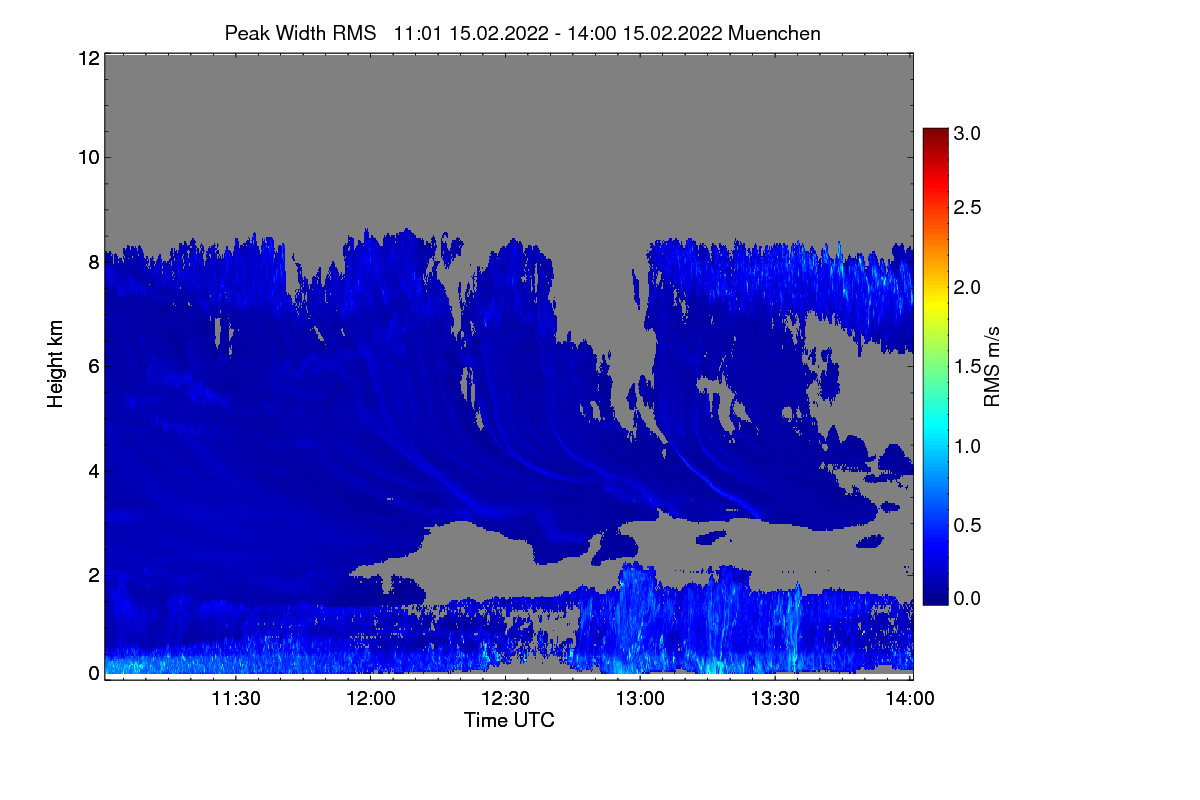
Task: Click the colorbar value 1.0
Action: [x=967, y=445]
